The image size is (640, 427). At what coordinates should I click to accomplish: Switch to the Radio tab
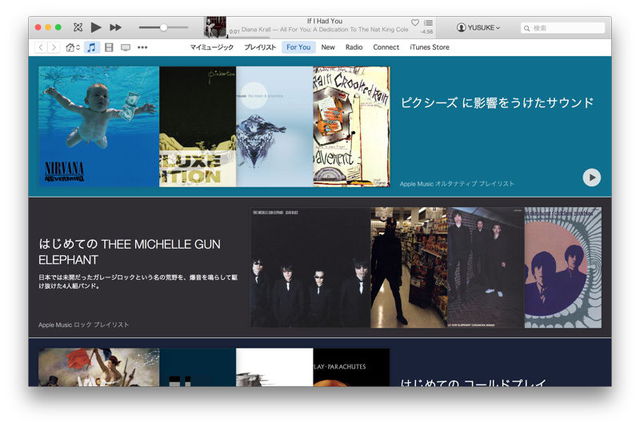(x=354, y=47)
